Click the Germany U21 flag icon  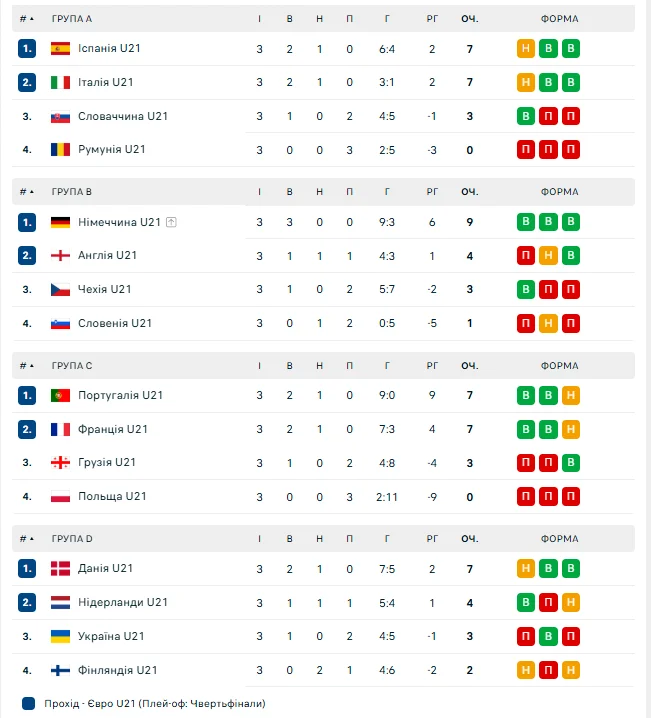(x=60, y=222)
